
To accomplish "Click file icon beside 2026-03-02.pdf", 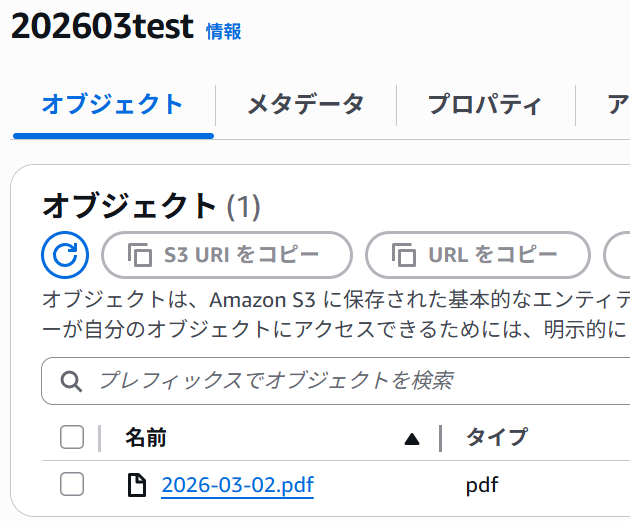I will click(x=136, y=486).
